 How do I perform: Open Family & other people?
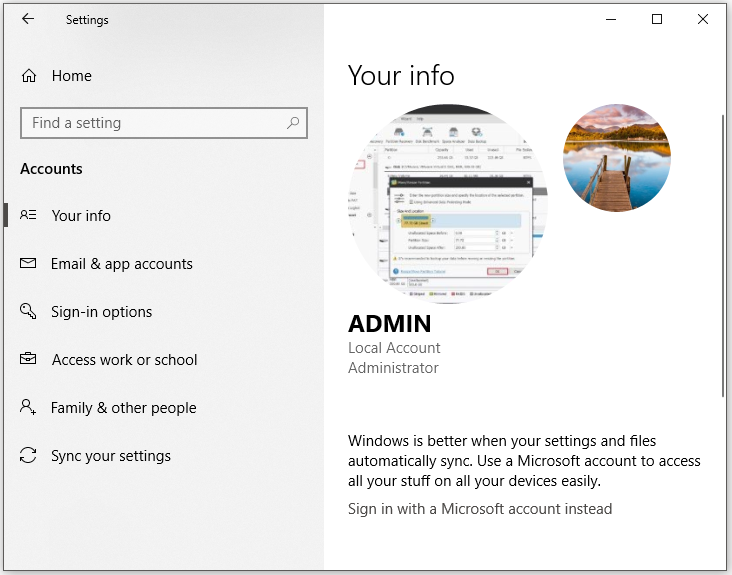tap(124, 408)
